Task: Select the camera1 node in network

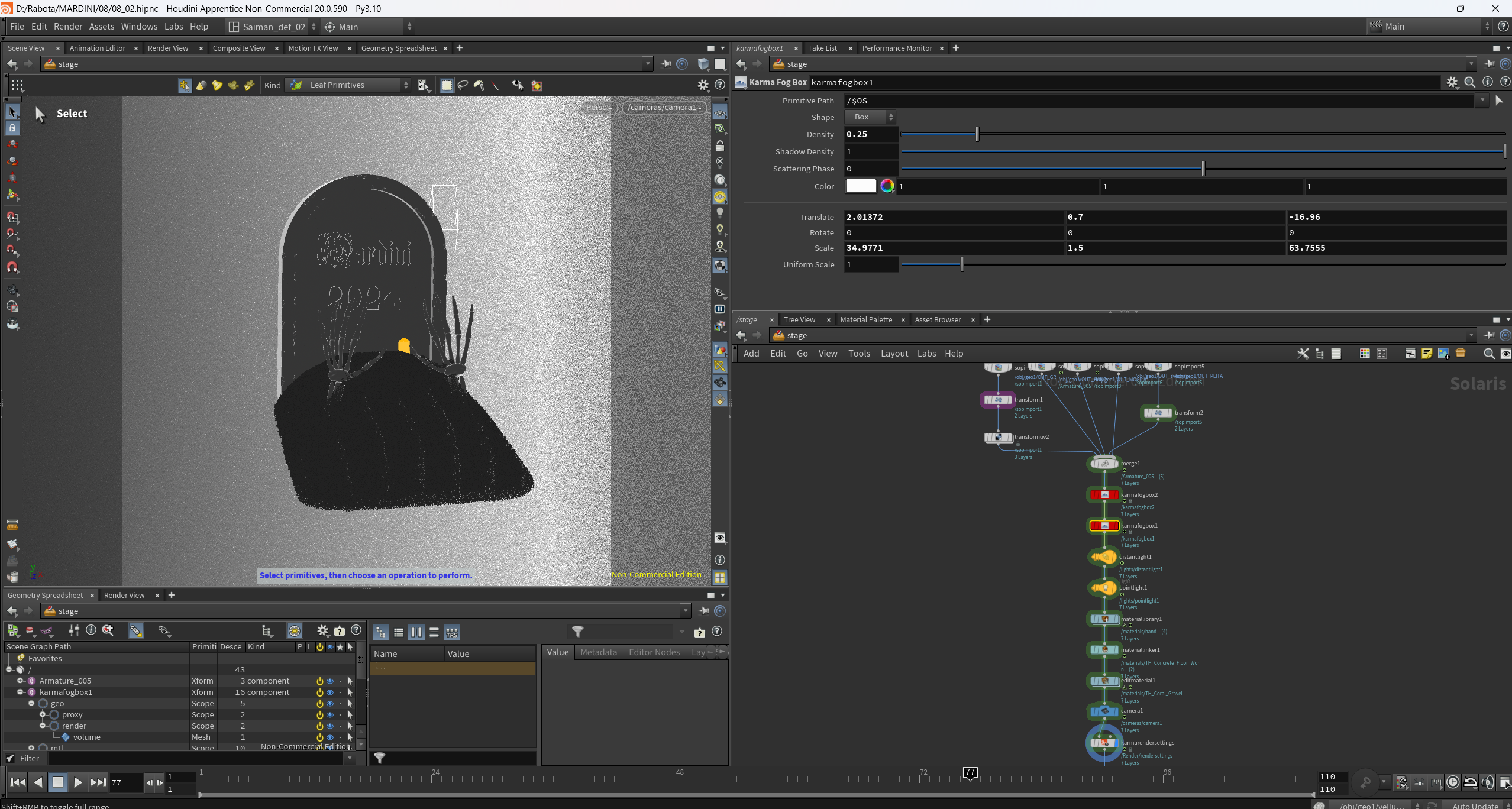Action: tap(1104, 711)
